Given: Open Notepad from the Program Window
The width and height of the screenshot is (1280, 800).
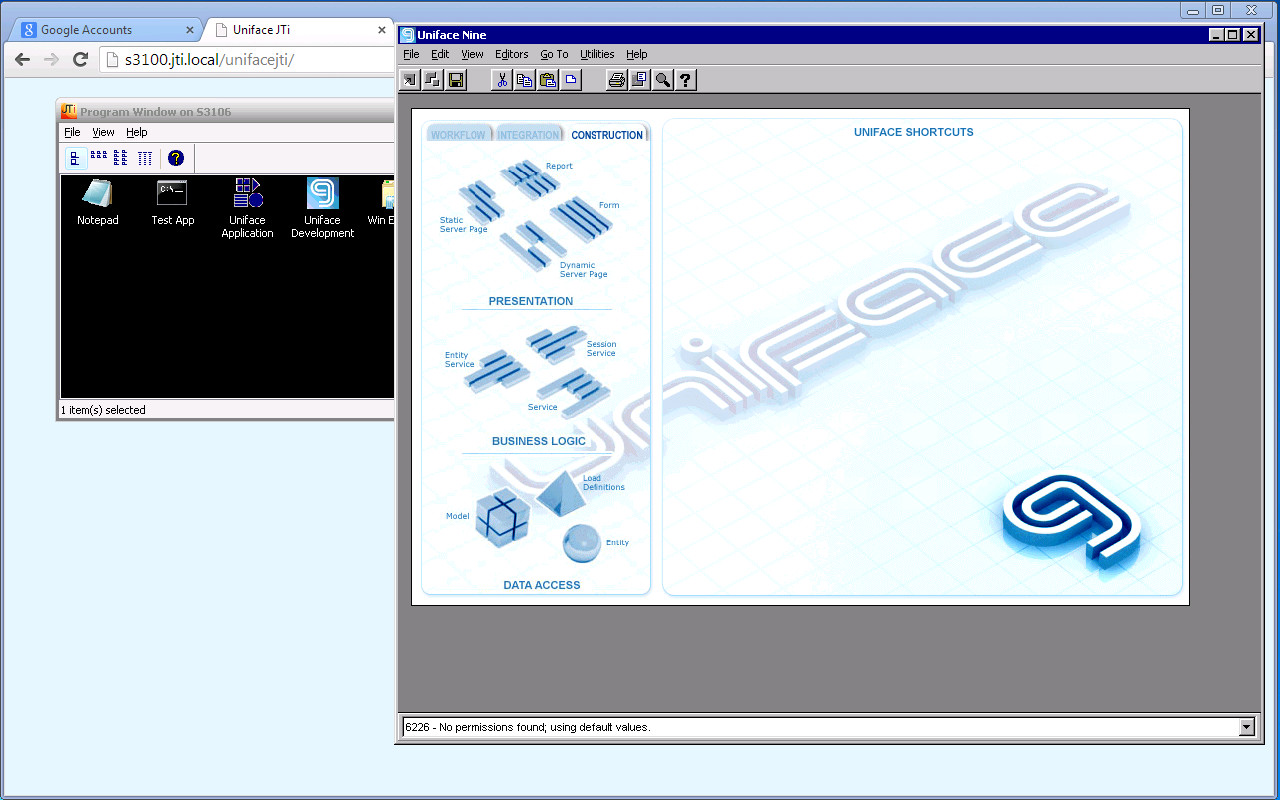Looking at the screenshot, I should pyautogui.click(x=97, y=196).
